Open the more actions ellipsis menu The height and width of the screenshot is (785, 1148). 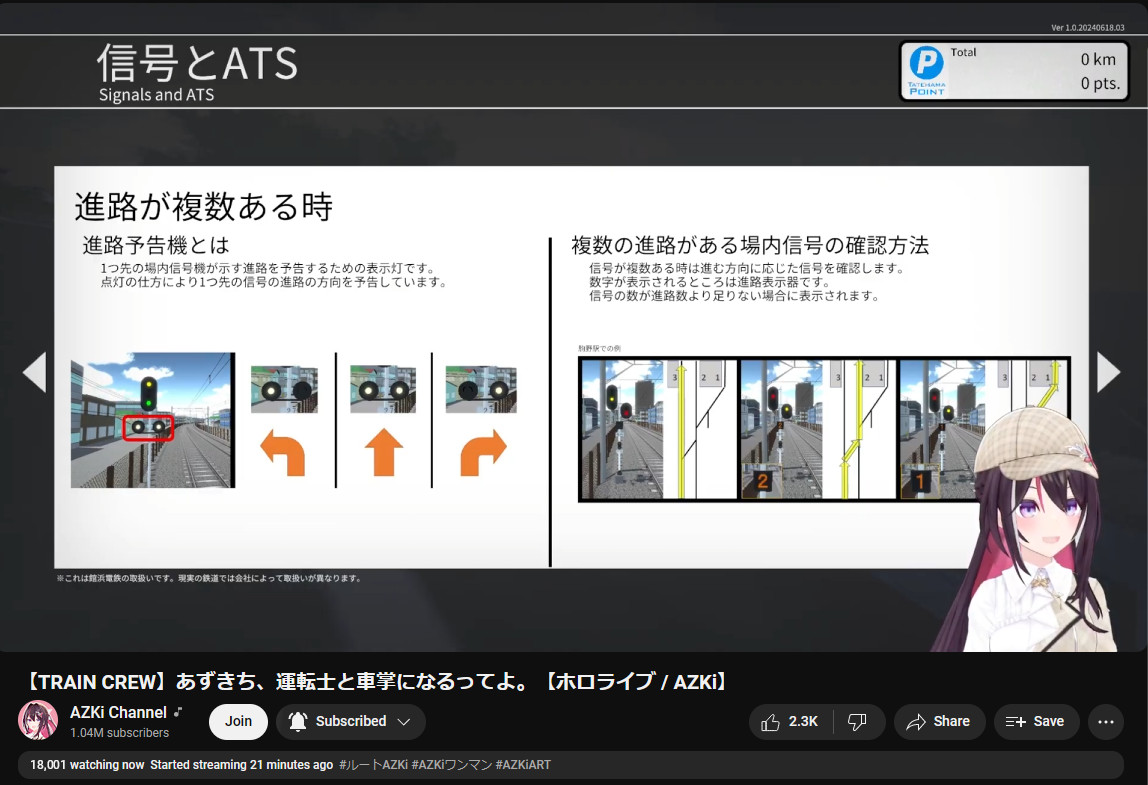pyautogui.click(x=1106, y=722)
